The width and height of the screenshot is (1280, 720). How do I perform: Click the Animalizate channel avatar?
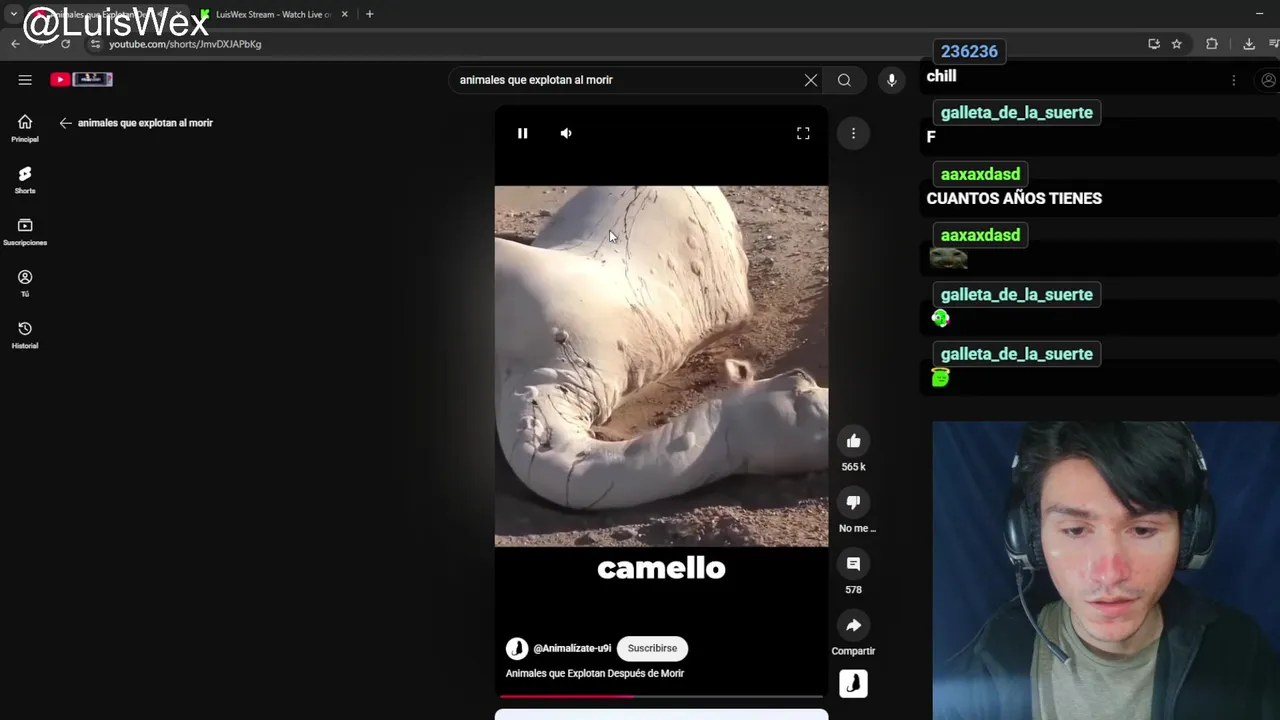point(517,648)
